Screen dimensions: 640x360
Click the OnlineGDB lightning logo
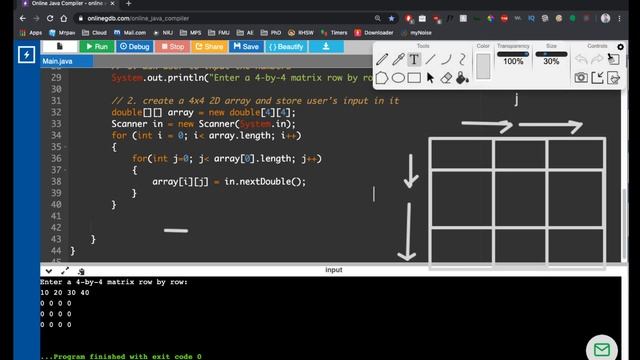(27, 54)
